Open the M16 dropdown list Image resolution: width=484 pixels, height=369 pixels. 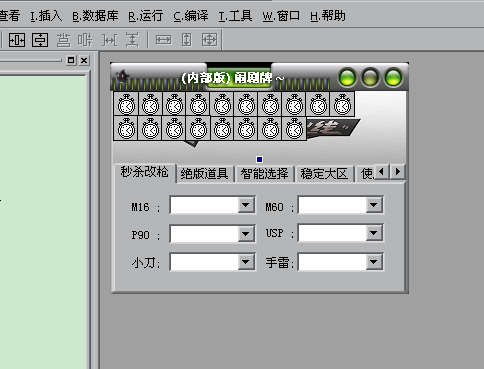click(246, 204)
